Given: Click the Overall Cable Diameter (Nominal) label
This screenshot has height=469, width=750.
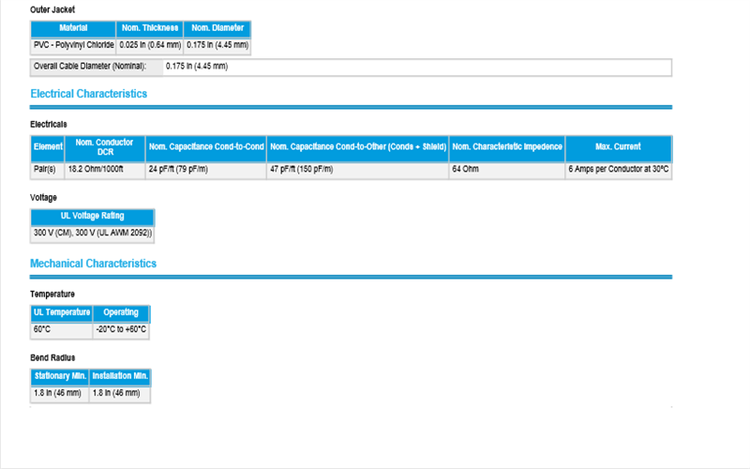Looking at the screenshot, I should point(97,67).
